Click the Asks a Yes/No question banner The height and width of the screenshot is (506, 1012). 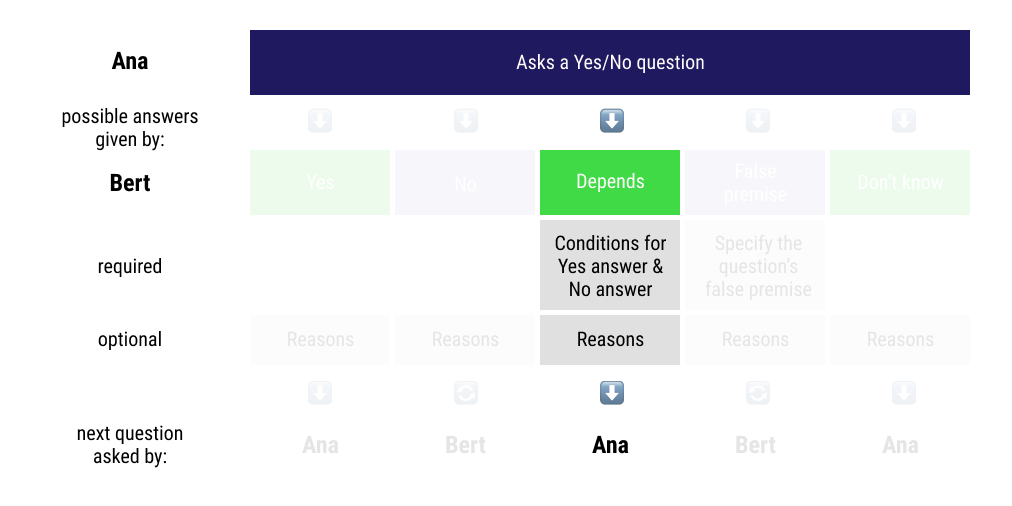click(610, 62)
